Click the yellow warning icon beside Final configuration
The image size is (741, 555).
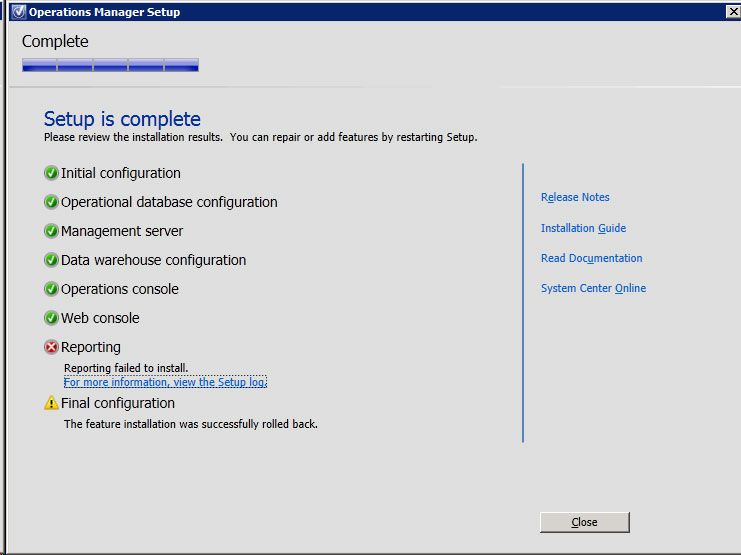[x=51, y=403]
